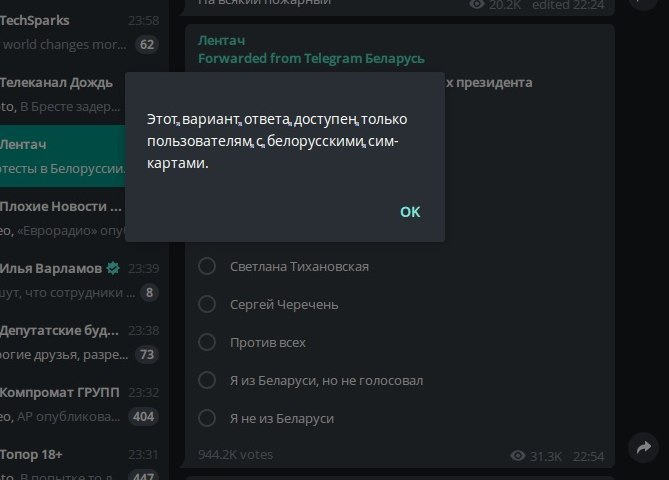Click the 62 unread badge on TechSparks
Screen dimensions: 669x480
[147, 44]
